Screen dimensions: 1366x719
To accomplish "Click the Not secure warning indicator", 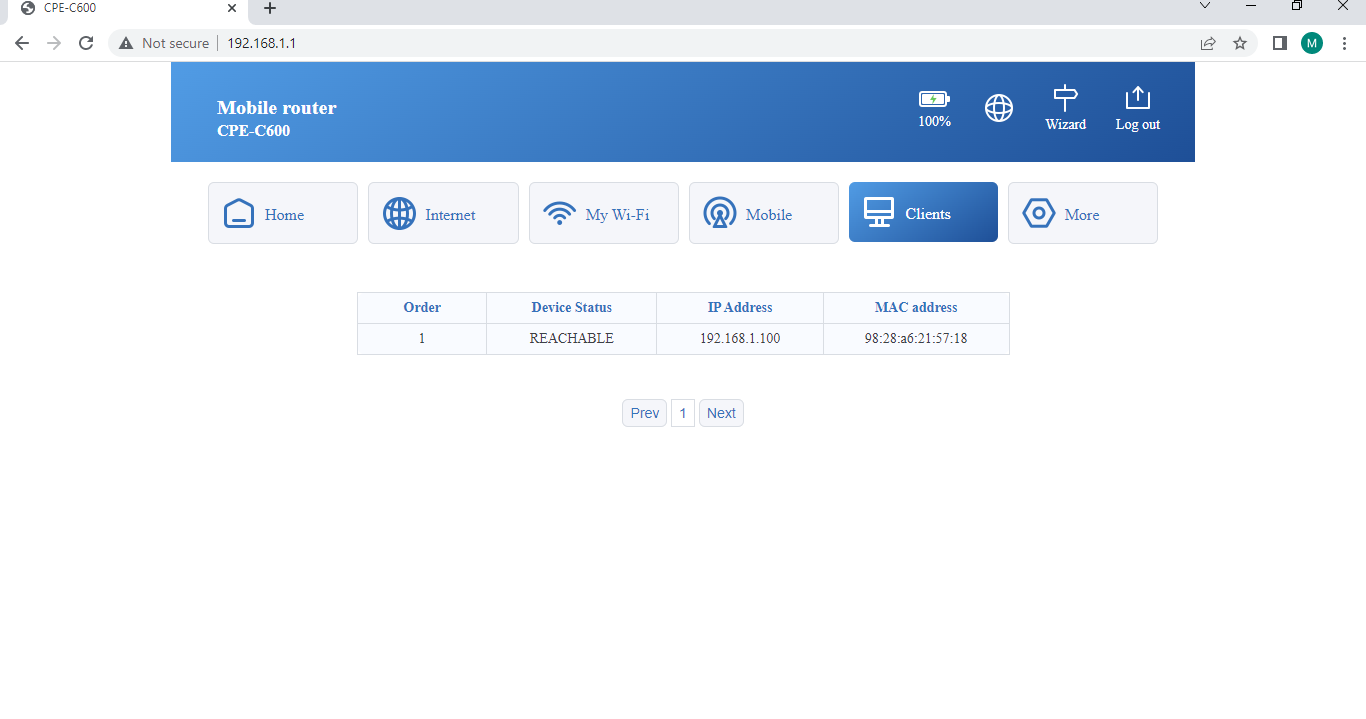I will click(164, 43).
